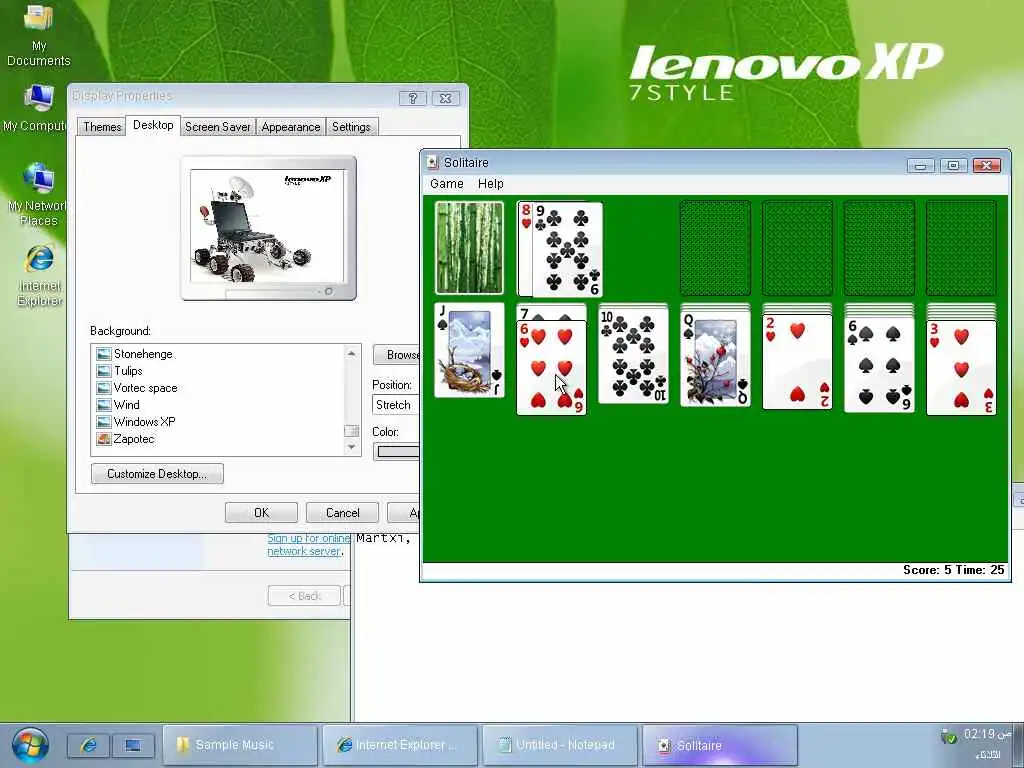
Task: Click Browse button in Display Properties
Action: pos(396,355)
